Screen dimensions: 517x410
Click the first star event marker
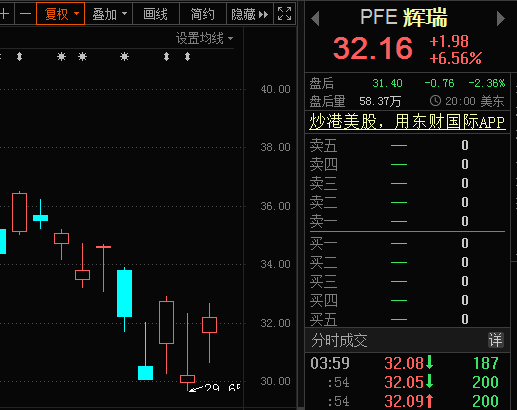pos(61,57)
